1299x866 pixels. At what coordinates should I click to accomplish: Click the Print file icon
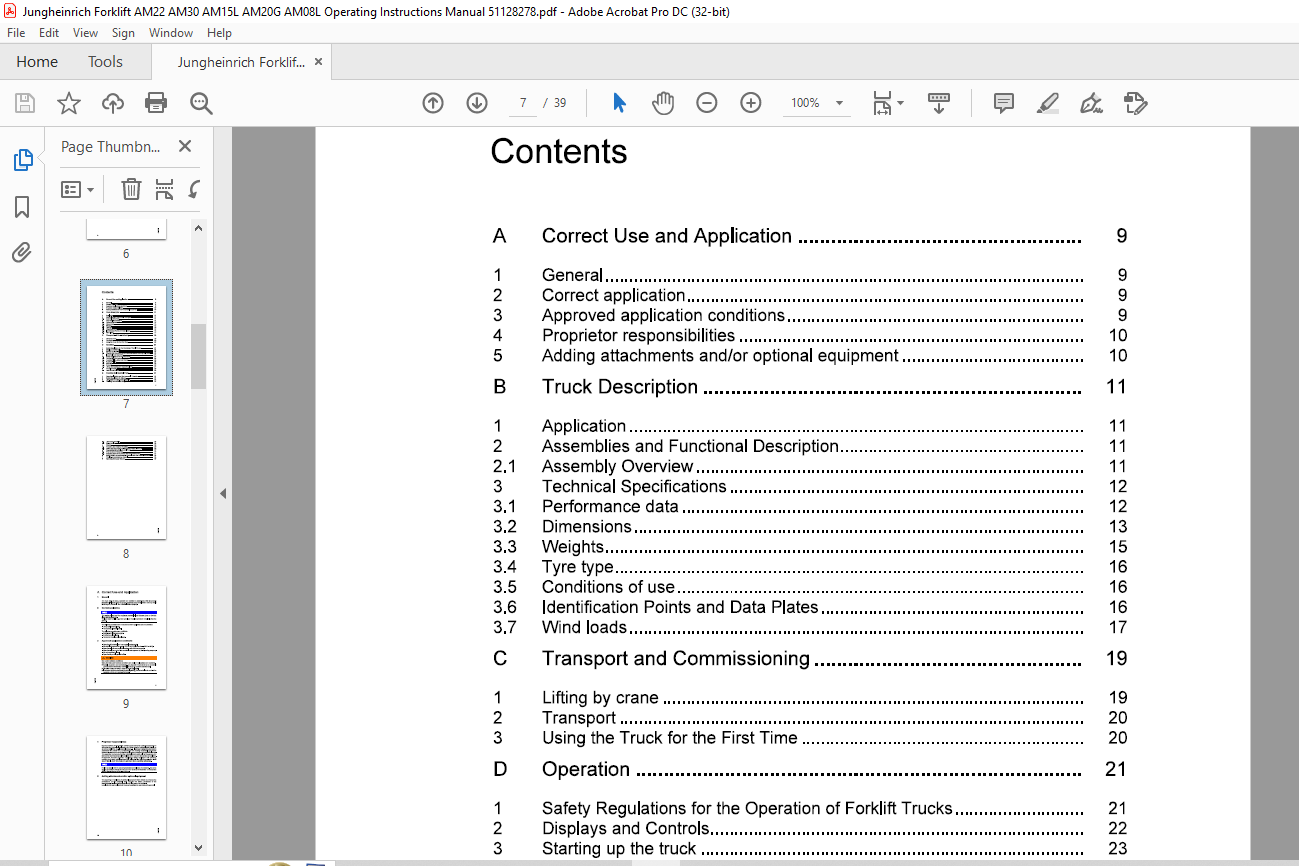pos(156,103)
